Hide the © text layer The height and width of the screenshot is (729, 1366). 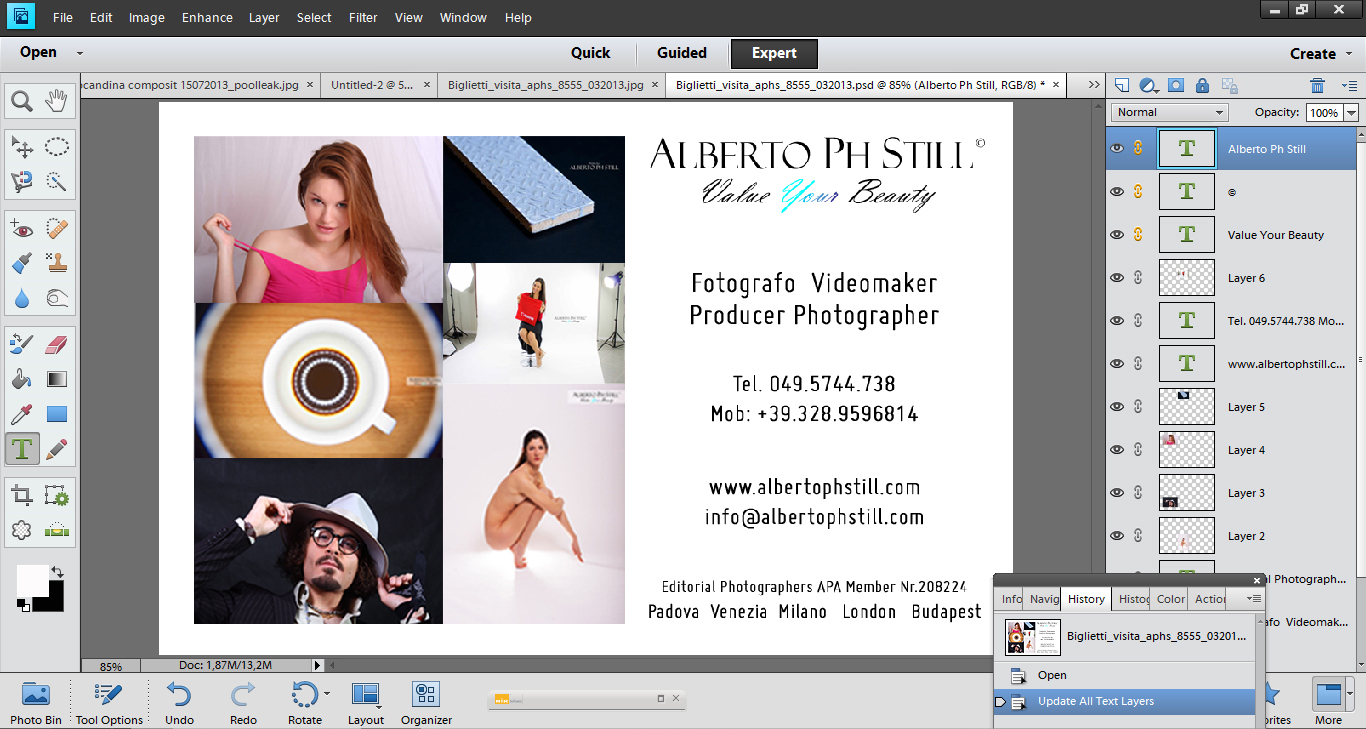tap(1117, 192)
